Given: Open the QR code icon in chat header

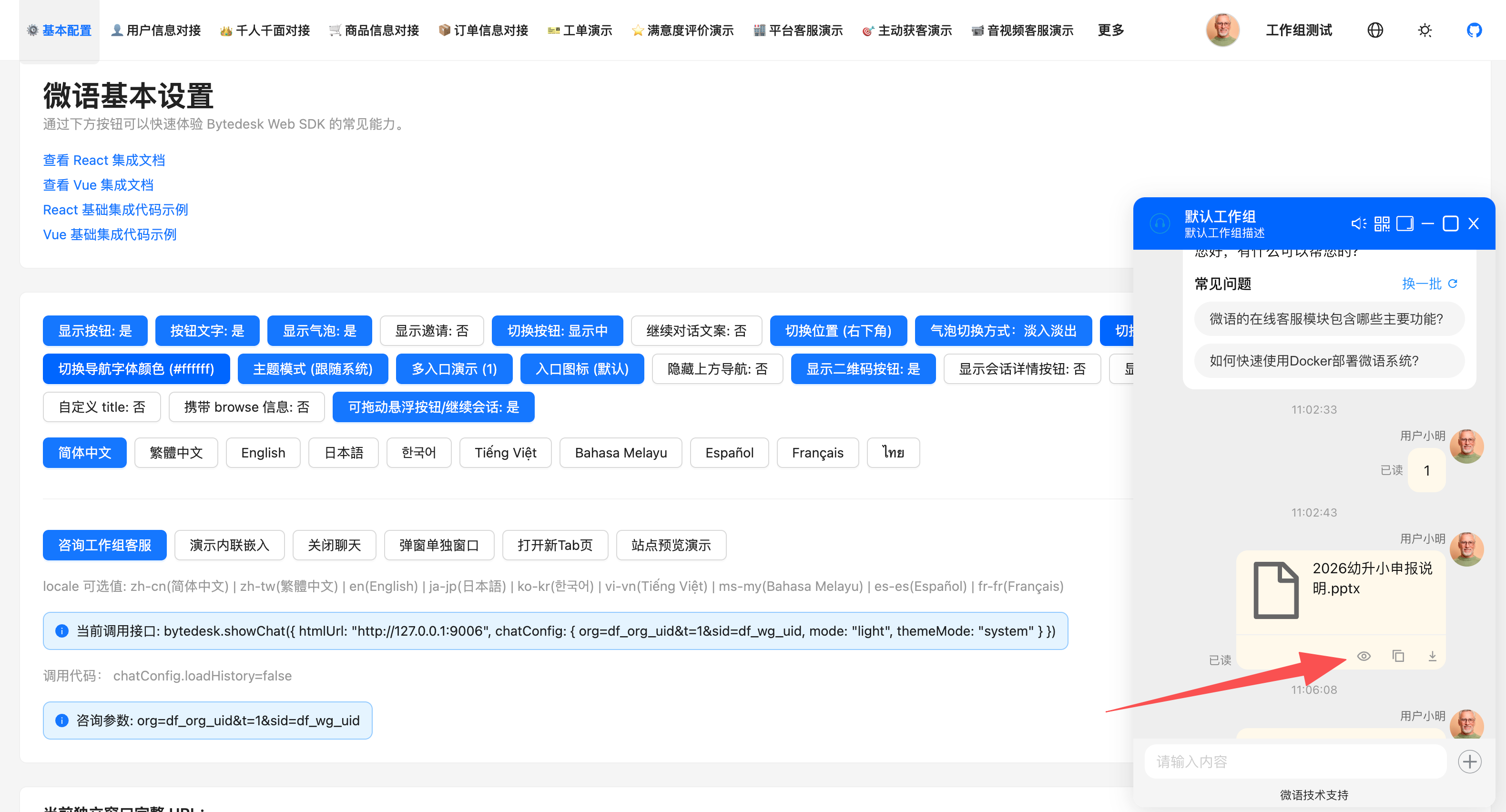Looking at the screenshot, I should coord(1382,223).
